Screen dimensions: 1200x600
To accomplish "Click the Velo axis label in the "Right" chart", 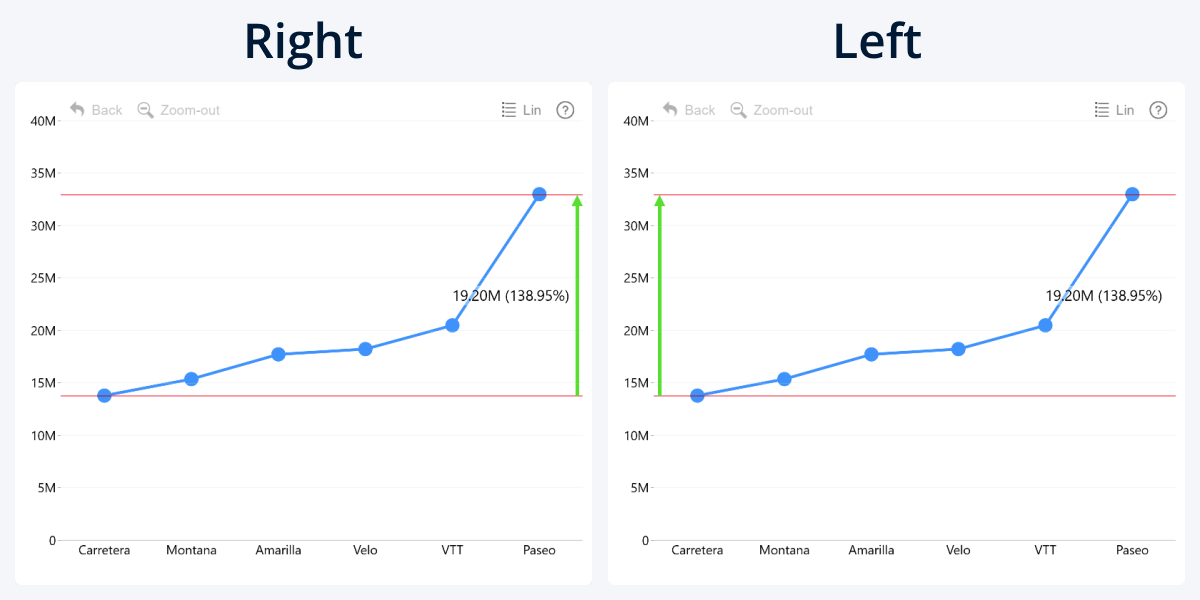I will [x=365, y=550].
